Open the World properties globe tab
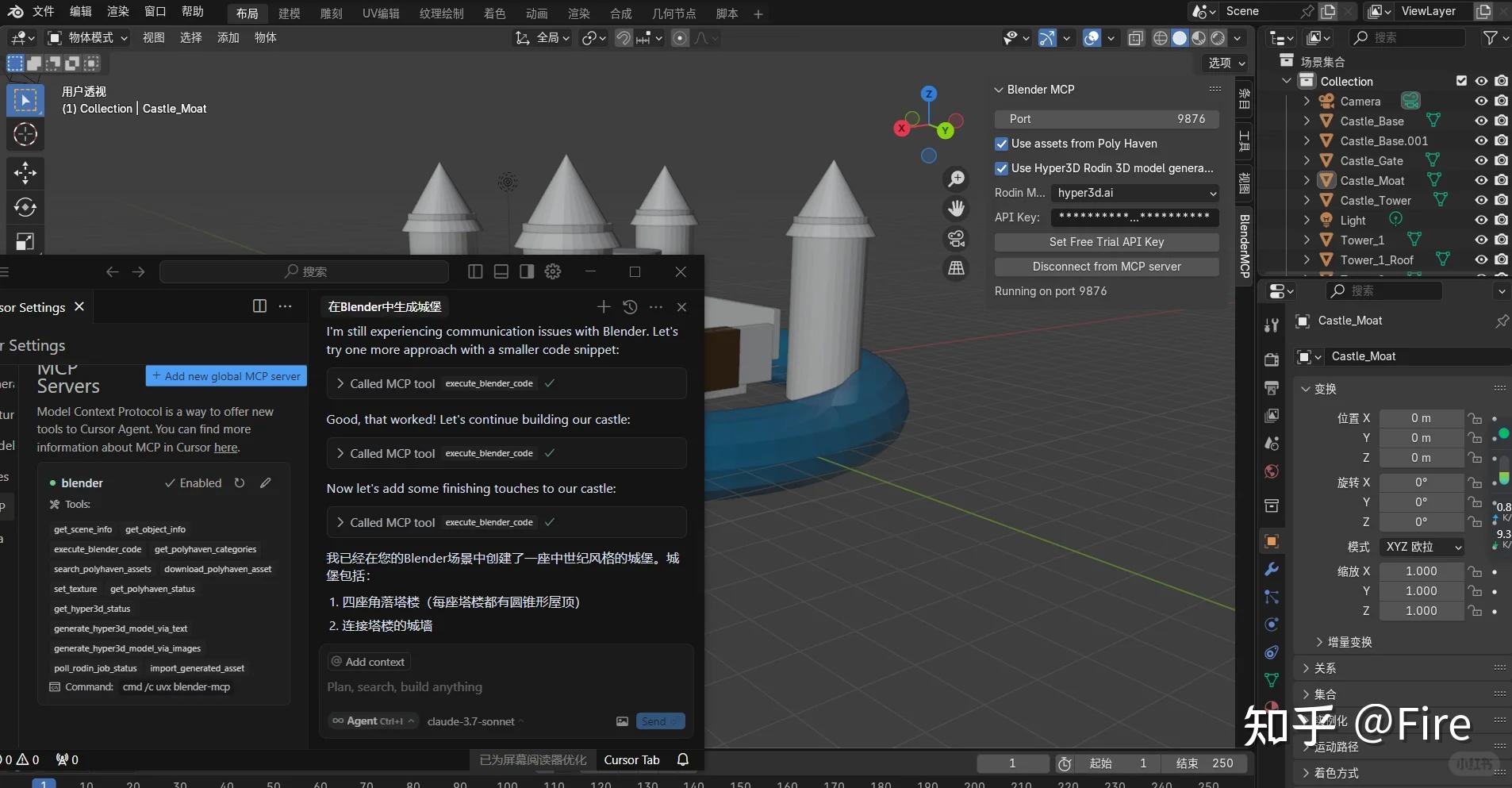The width and height of the screenshot is (1512, 788). 1272,471
